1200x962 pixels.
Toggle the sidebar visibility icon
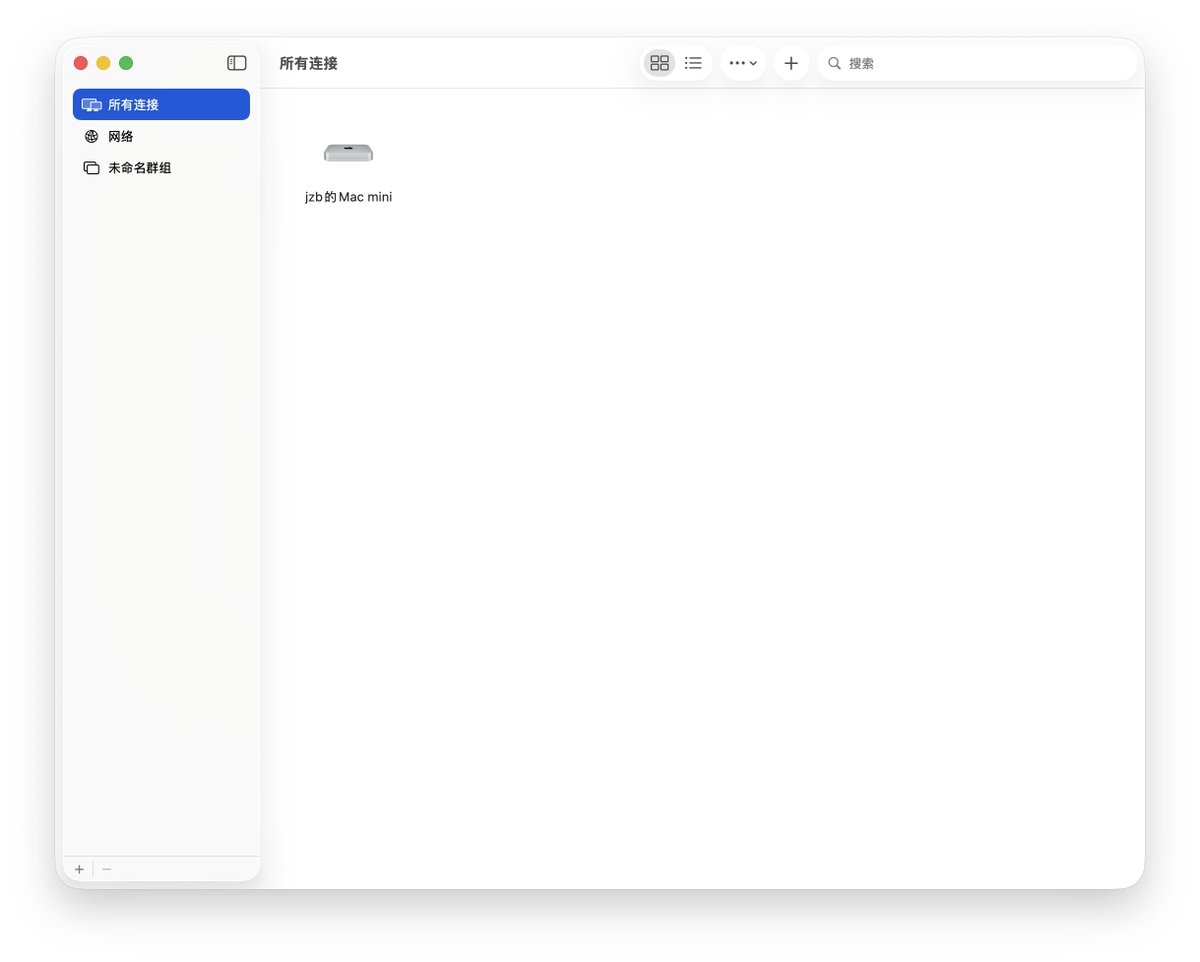coord(237,62)
